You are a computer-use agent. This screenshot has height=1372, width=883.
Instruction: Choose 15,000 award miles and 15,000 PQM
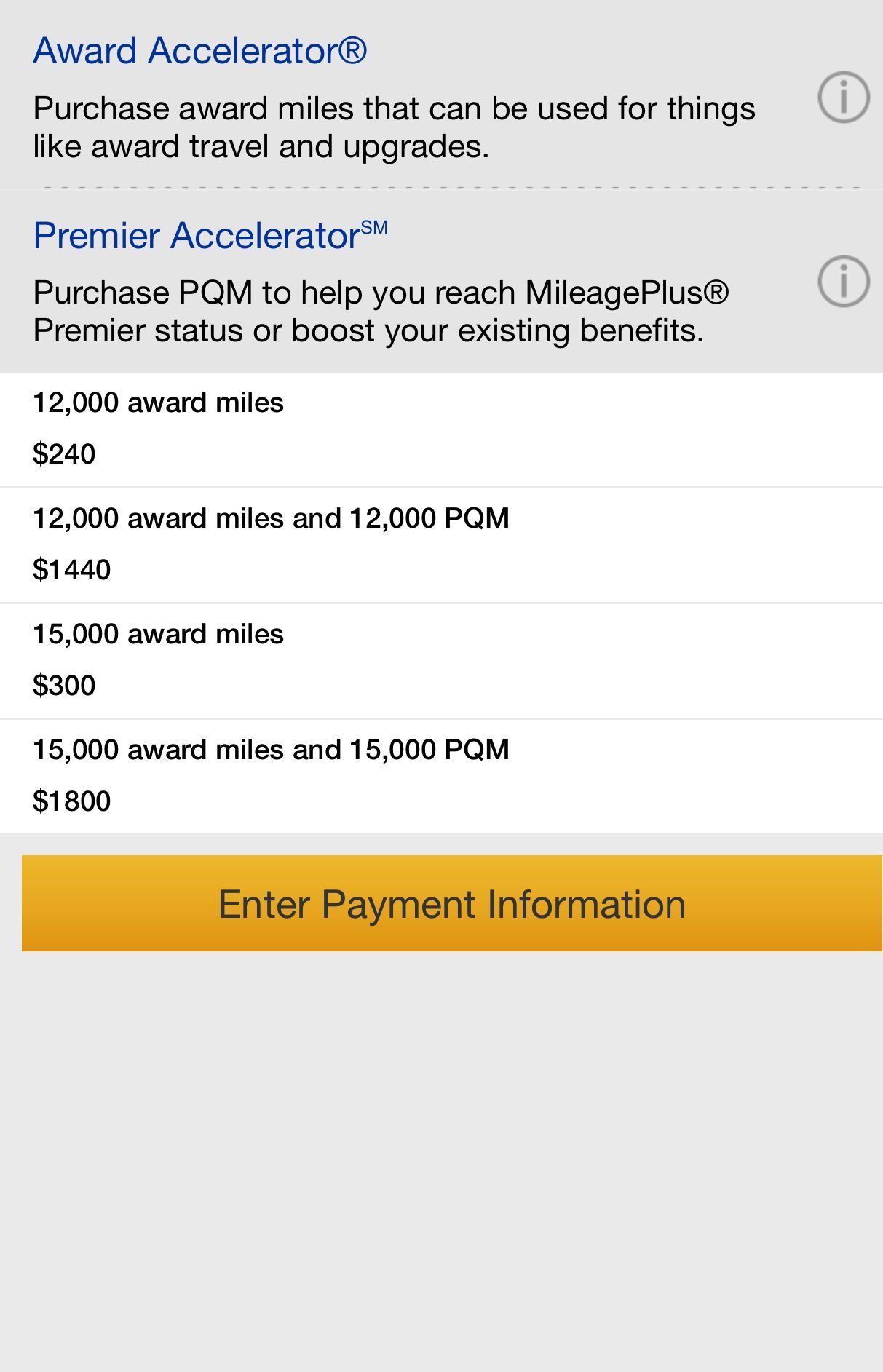(x=271, y=750)
